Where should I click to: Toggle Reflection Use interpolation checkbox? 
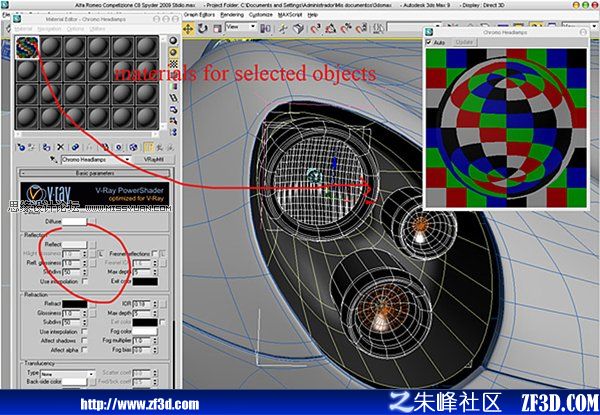tap(85, 281)
